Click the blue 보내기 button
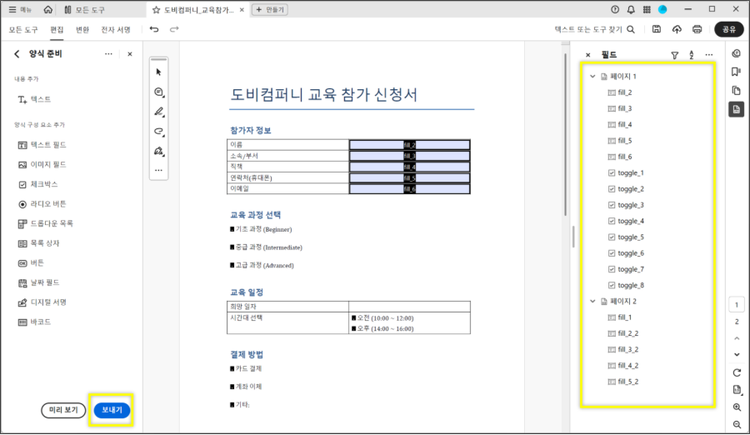 (x=111, y=410)
